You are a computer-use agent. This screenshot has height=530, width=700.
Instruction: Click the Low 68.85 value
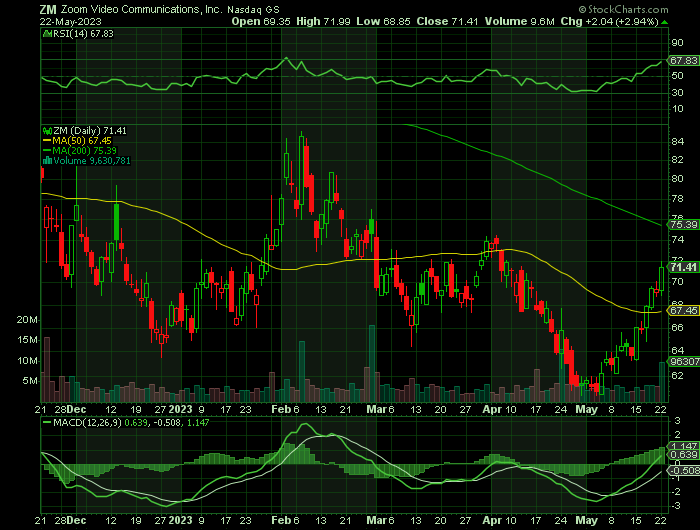point(383,21)
